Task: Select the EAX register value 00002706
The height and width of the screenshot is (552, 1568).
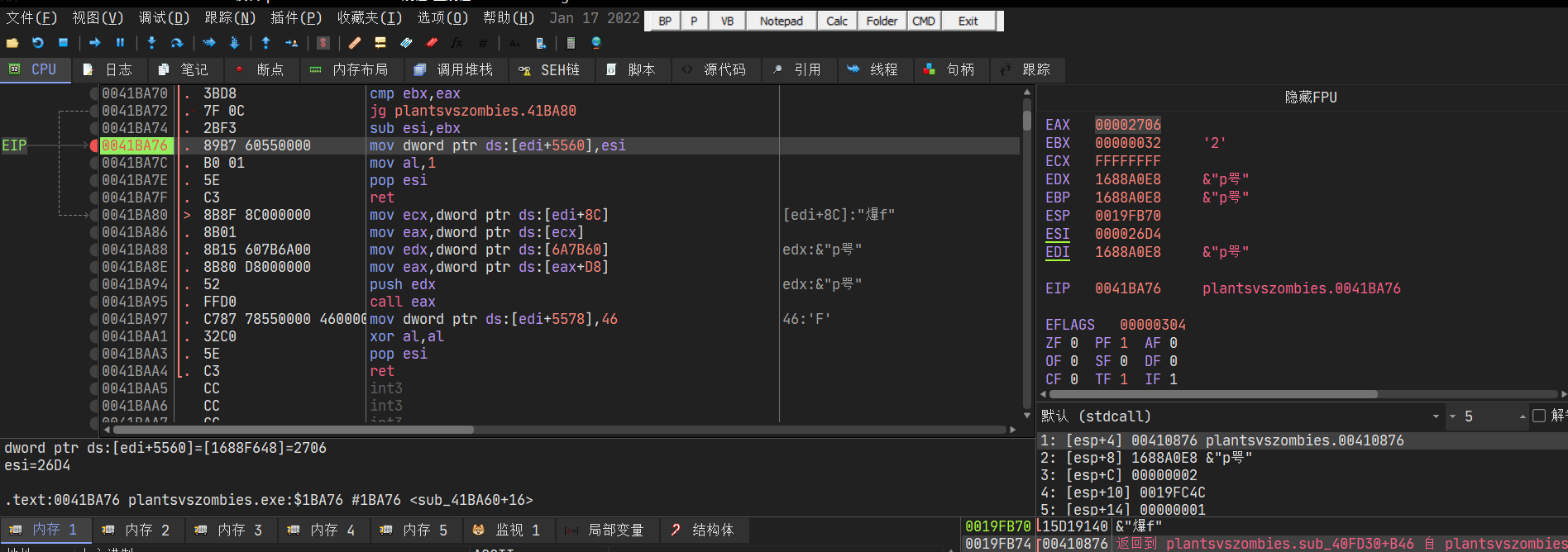Action: click(1127, 125)
